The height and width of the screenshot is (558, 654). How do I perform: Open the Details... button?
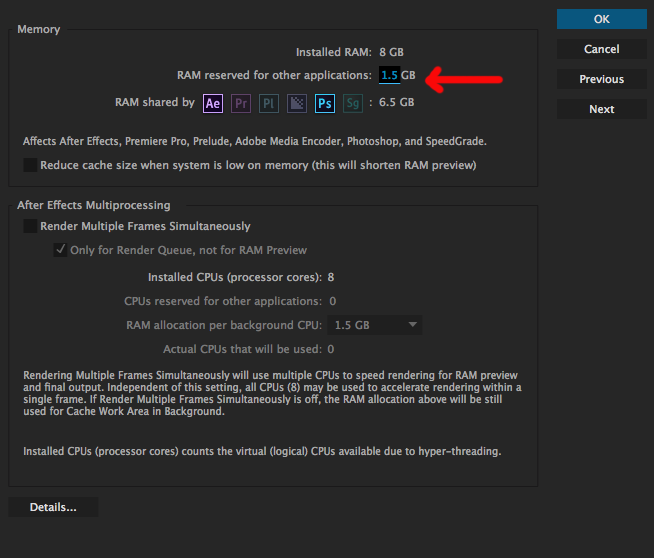(53, 507)
